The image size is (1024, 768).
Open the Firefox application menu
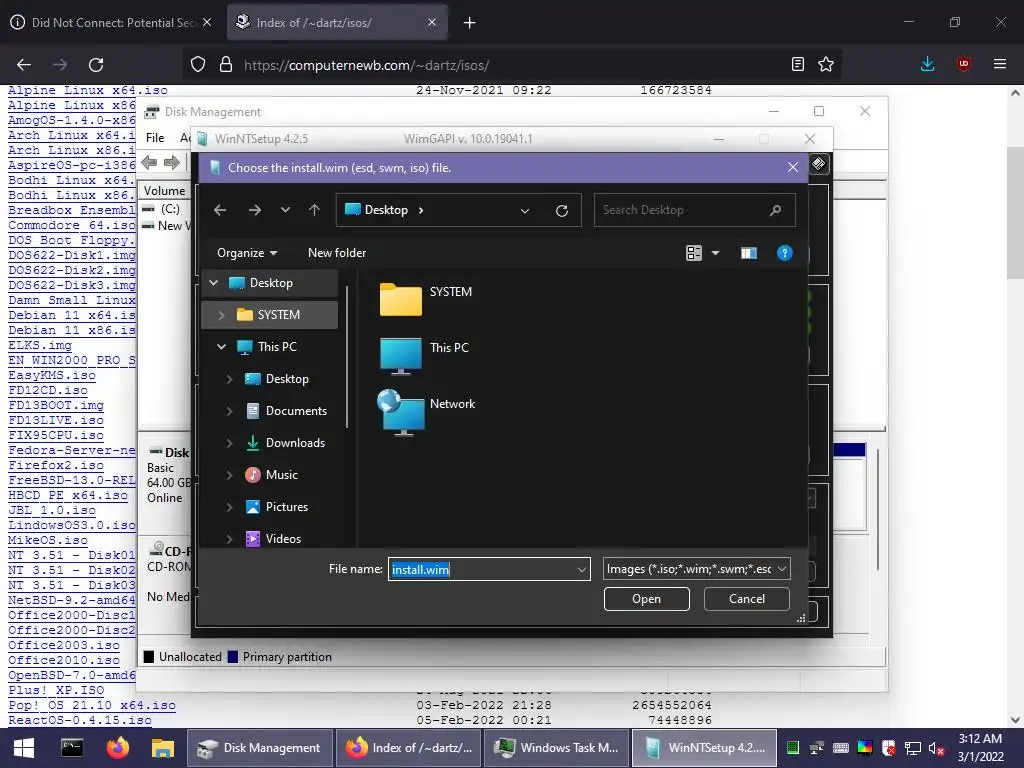point(999,64)
